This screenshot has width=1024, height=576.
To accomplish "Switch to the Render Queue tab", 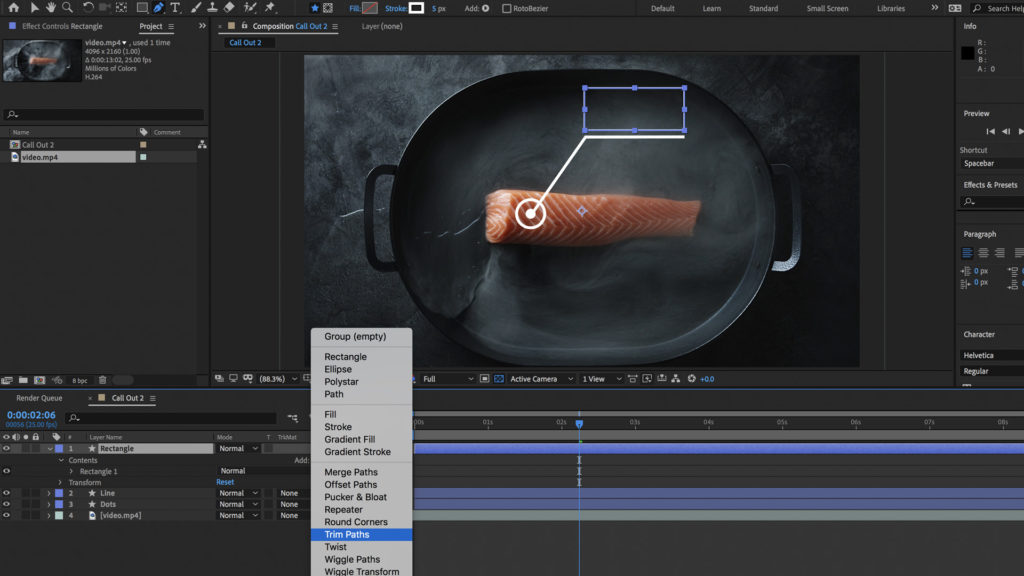I will pos(39,398).
